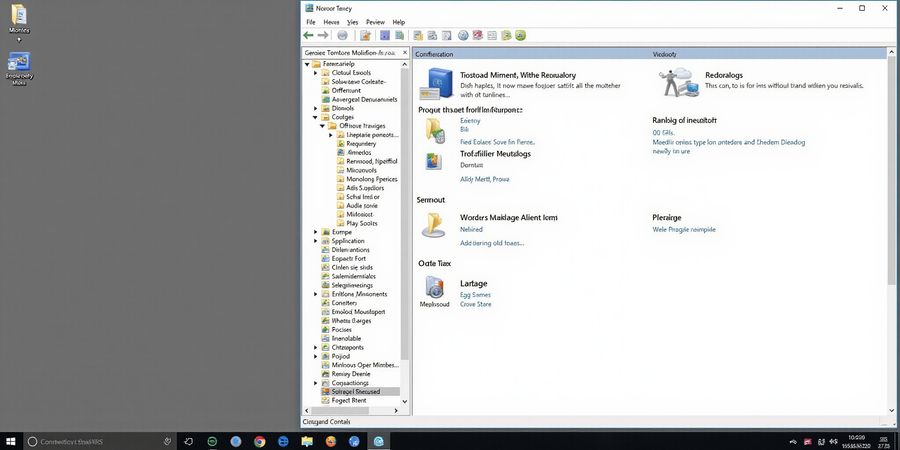Select Emolod Mouslaport tree item
Image resolution: width=900 pixels, height=450 pixels.
358,312
